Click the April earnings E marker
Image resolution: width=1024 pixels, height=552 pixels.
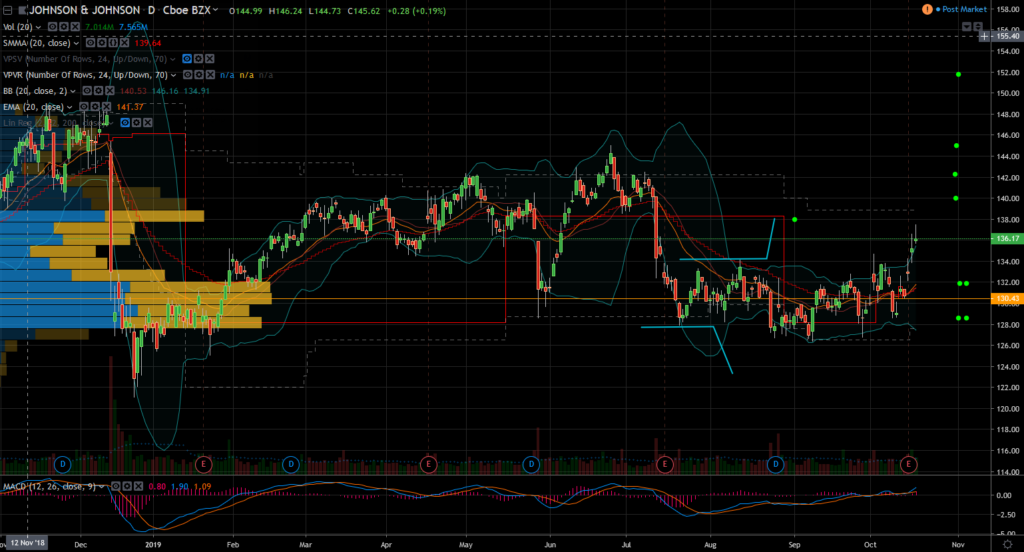[428, 464]
